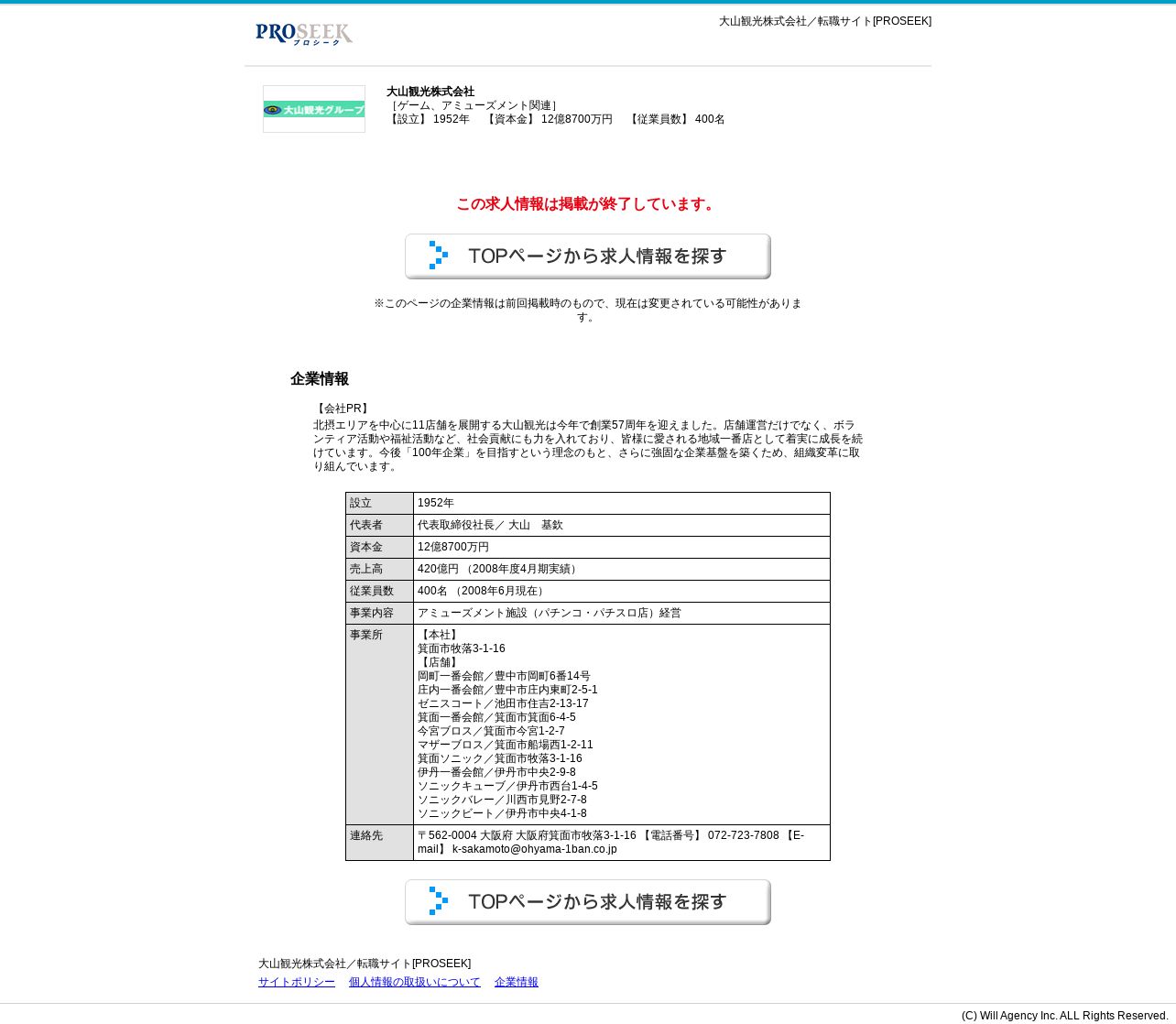Image resolution: width=1176 pixels, height=1024 pixels.
Task: Click the 事業所 table header cell
Action: [379, 724]
